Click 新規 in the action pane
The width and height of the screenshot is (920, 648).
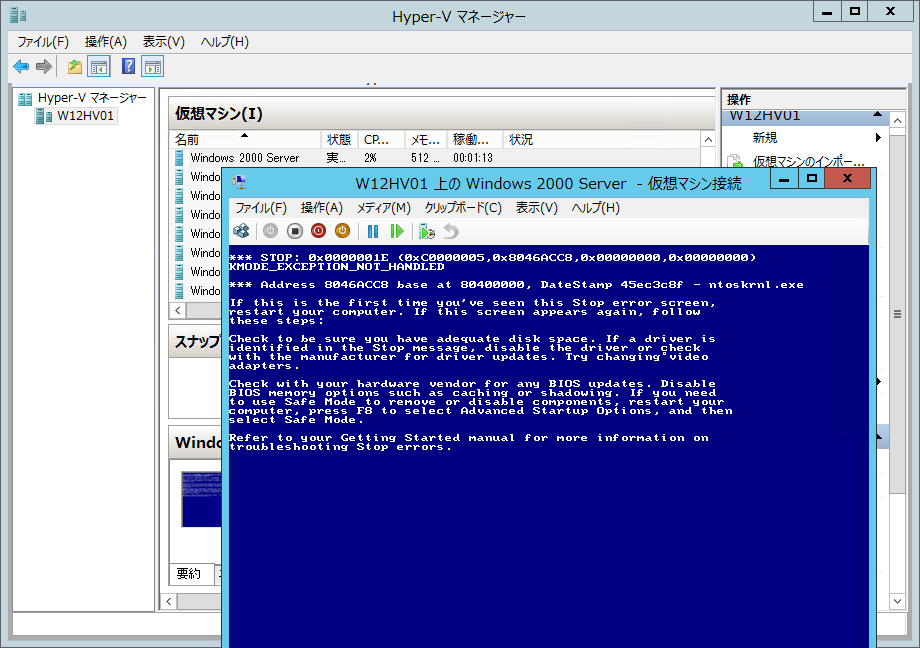pyautogui.click(x=765, y=137)
